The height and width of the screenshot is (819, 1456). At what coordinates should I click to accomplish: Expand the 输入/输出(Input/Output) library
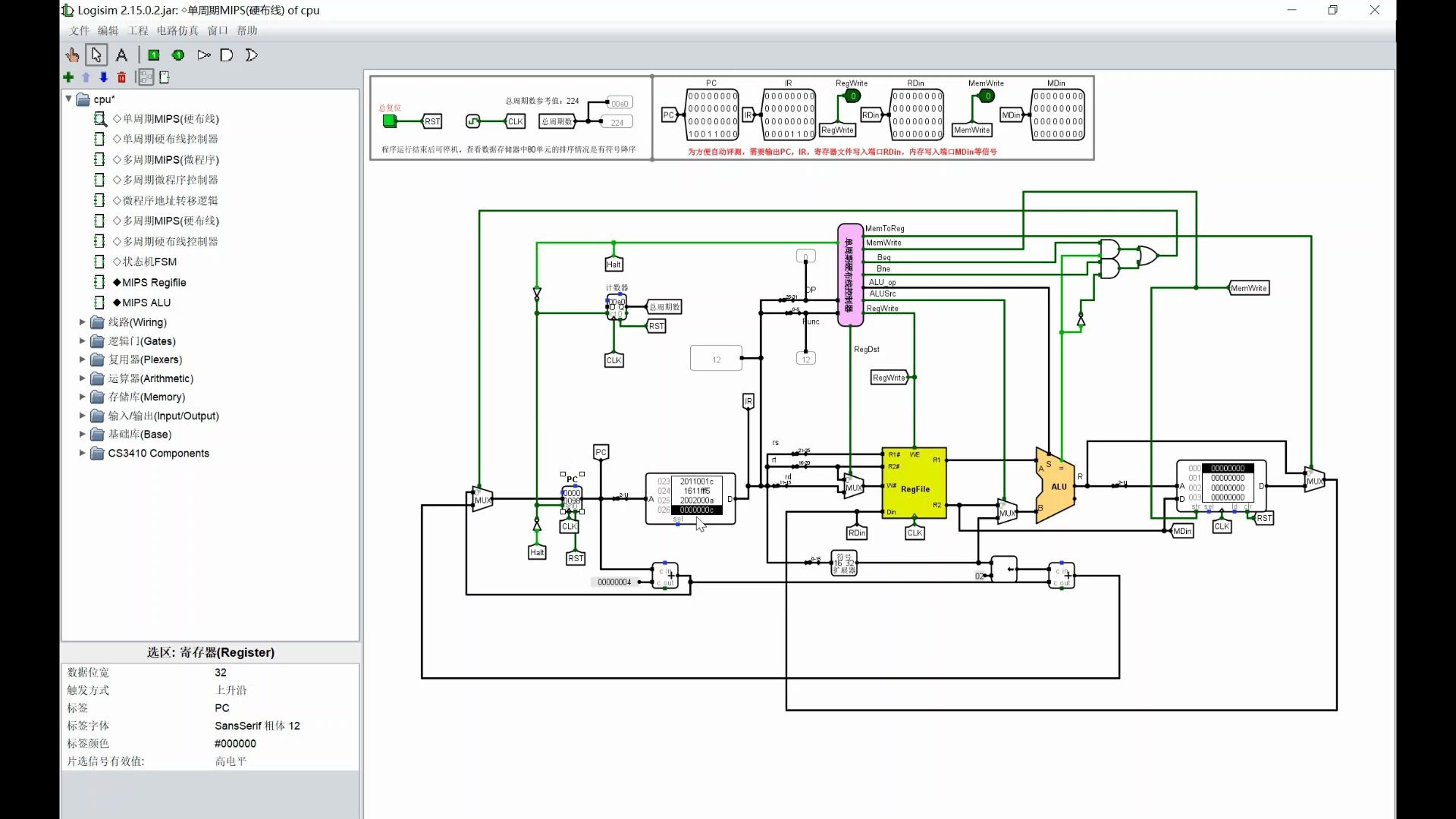click(x=83, y=416)
